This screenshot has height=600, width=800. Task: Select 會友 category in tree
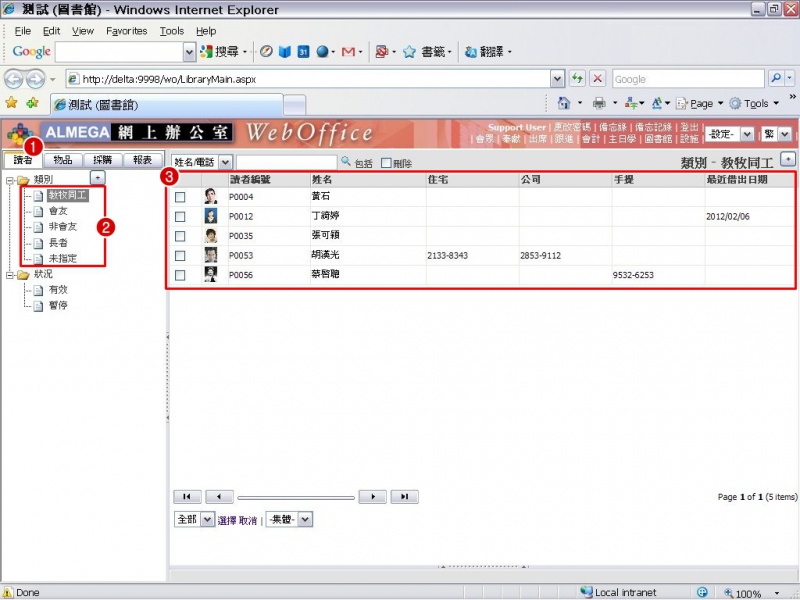[58, 211]
